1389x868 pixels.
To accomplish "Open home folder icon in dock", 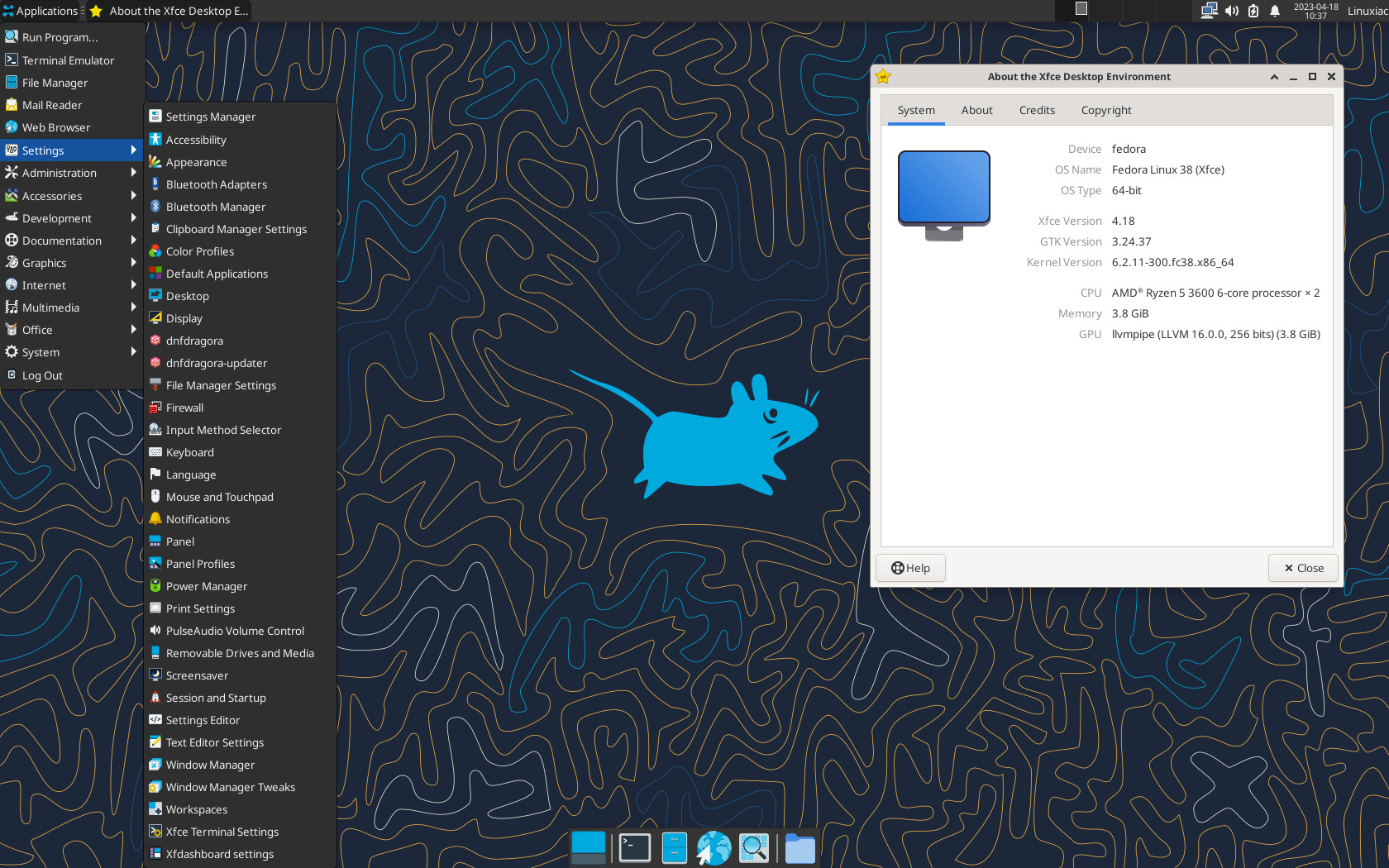I will pyautogui.click(x=800, y=848).
